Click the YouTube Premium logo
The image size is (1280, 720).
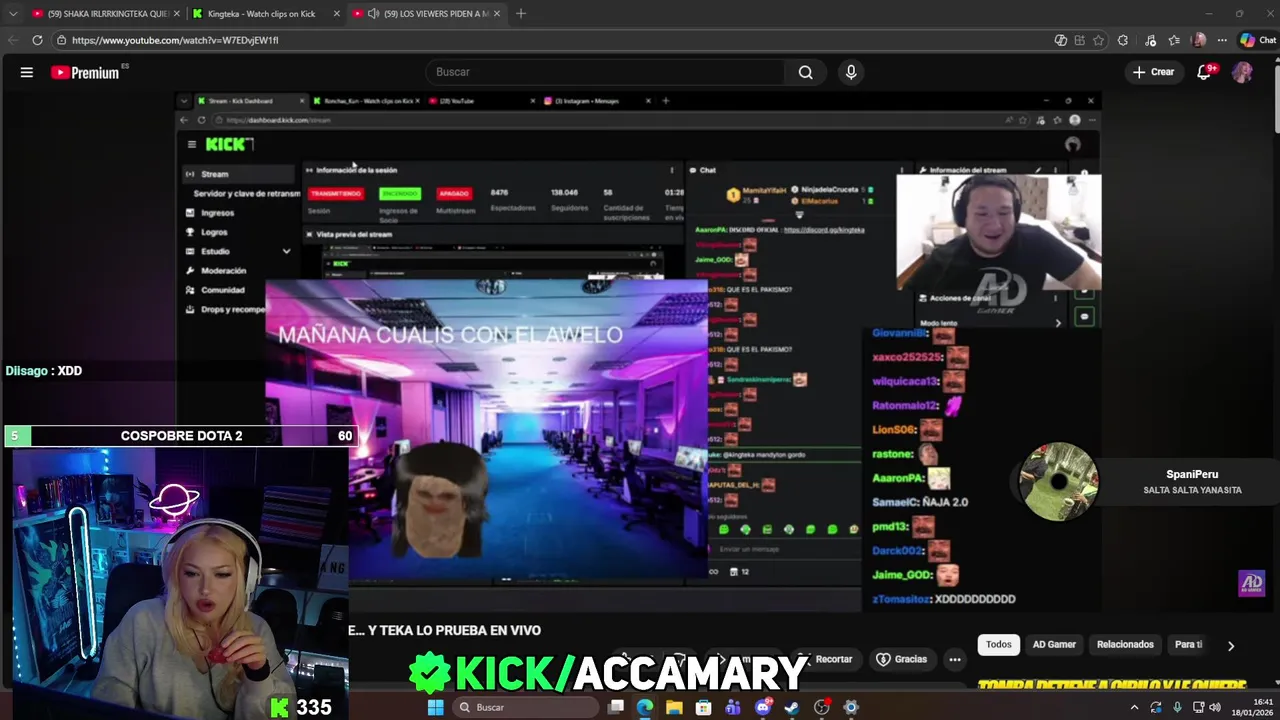click(x=85, y=72)
